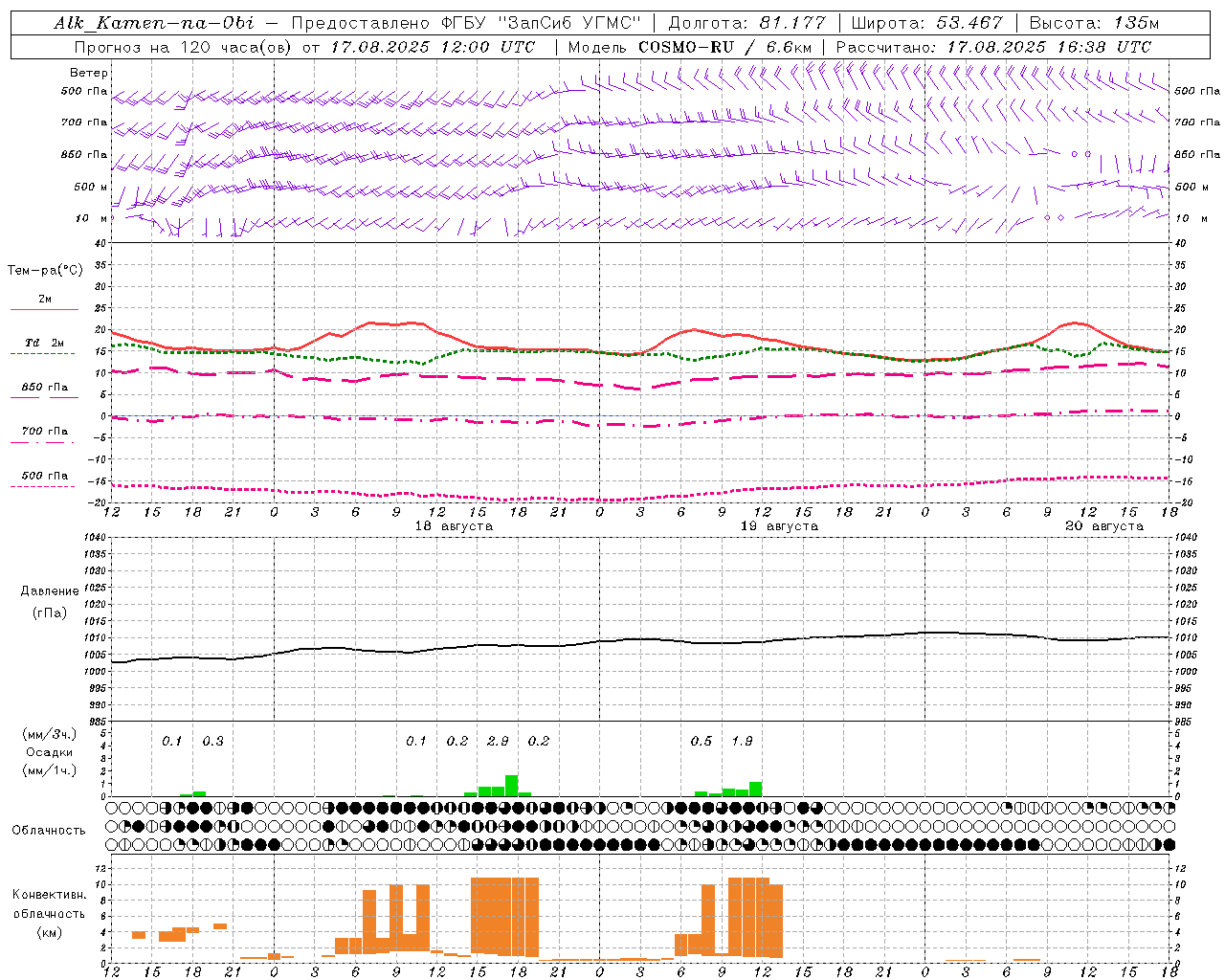Image resolution: width=1225 pixels, height=980 pixels.
Task: Click the Давление pressure panel label
Action: (49, 591)
